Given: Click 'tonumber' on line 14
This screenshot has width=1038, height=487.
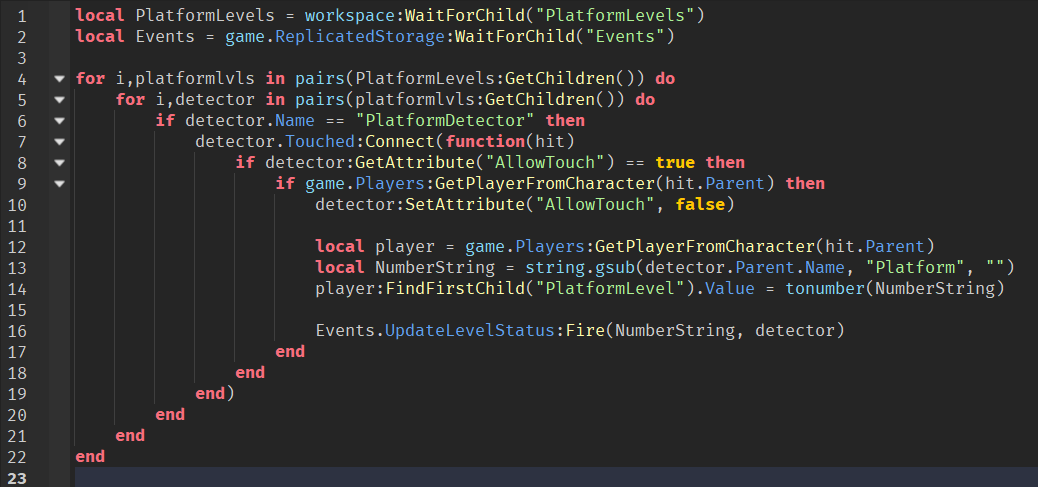Looking at the screenshot, I should point(824,288).
